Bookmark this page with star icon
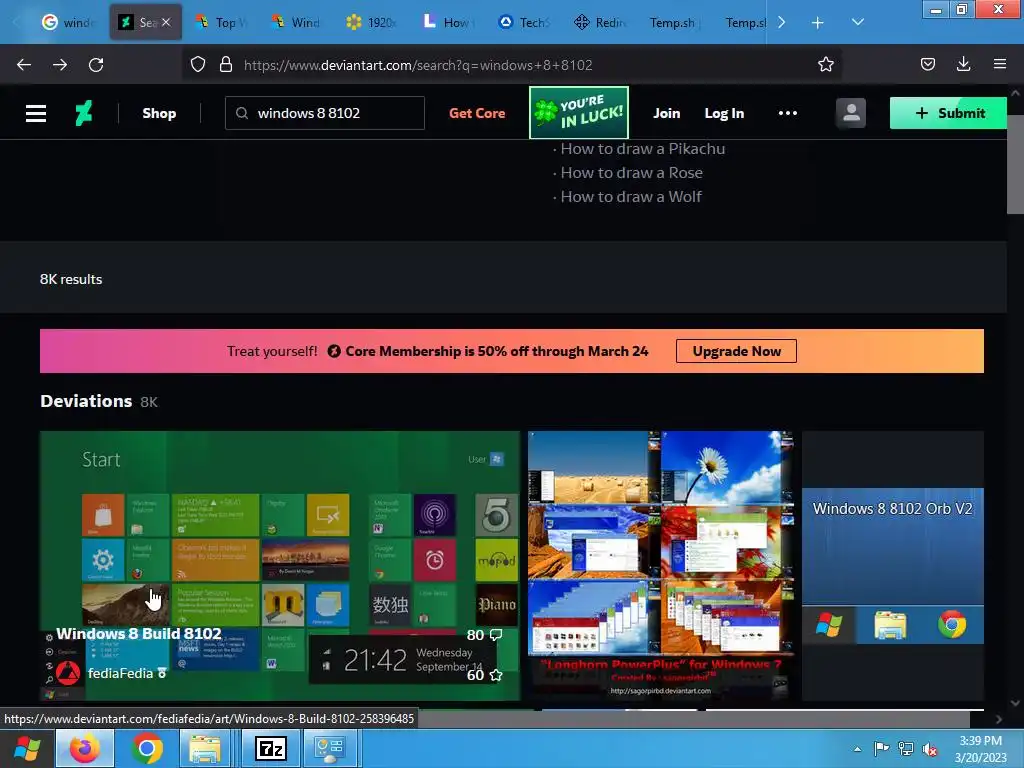Viewport: 1024px width, 768px height. (825, 65)
